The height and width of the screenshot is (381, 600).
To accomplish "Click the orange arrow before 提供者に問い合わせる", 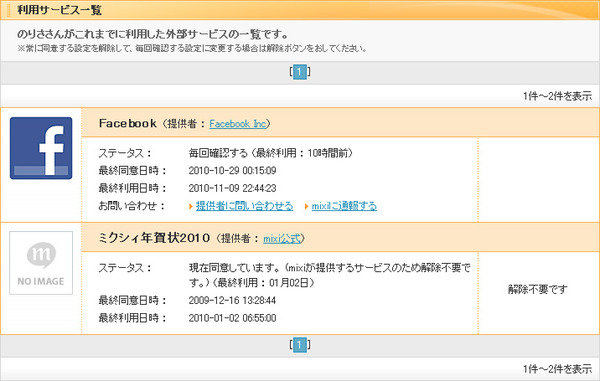I will (x=191, y=207).
